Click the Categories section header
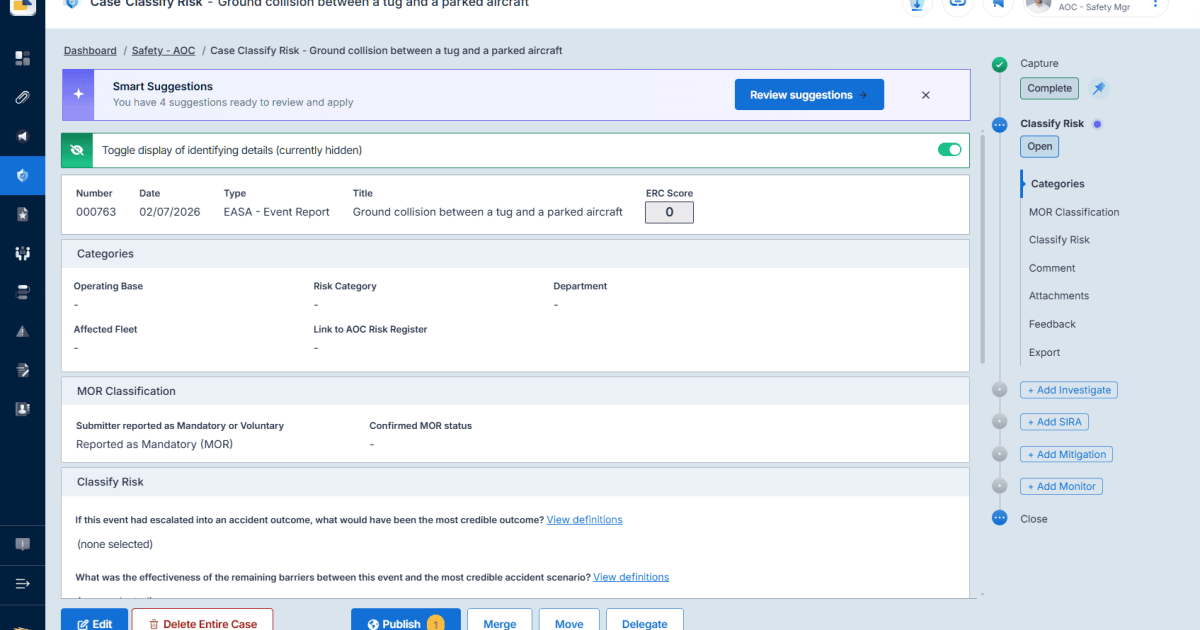The image size is (1200, 630). 515,254
